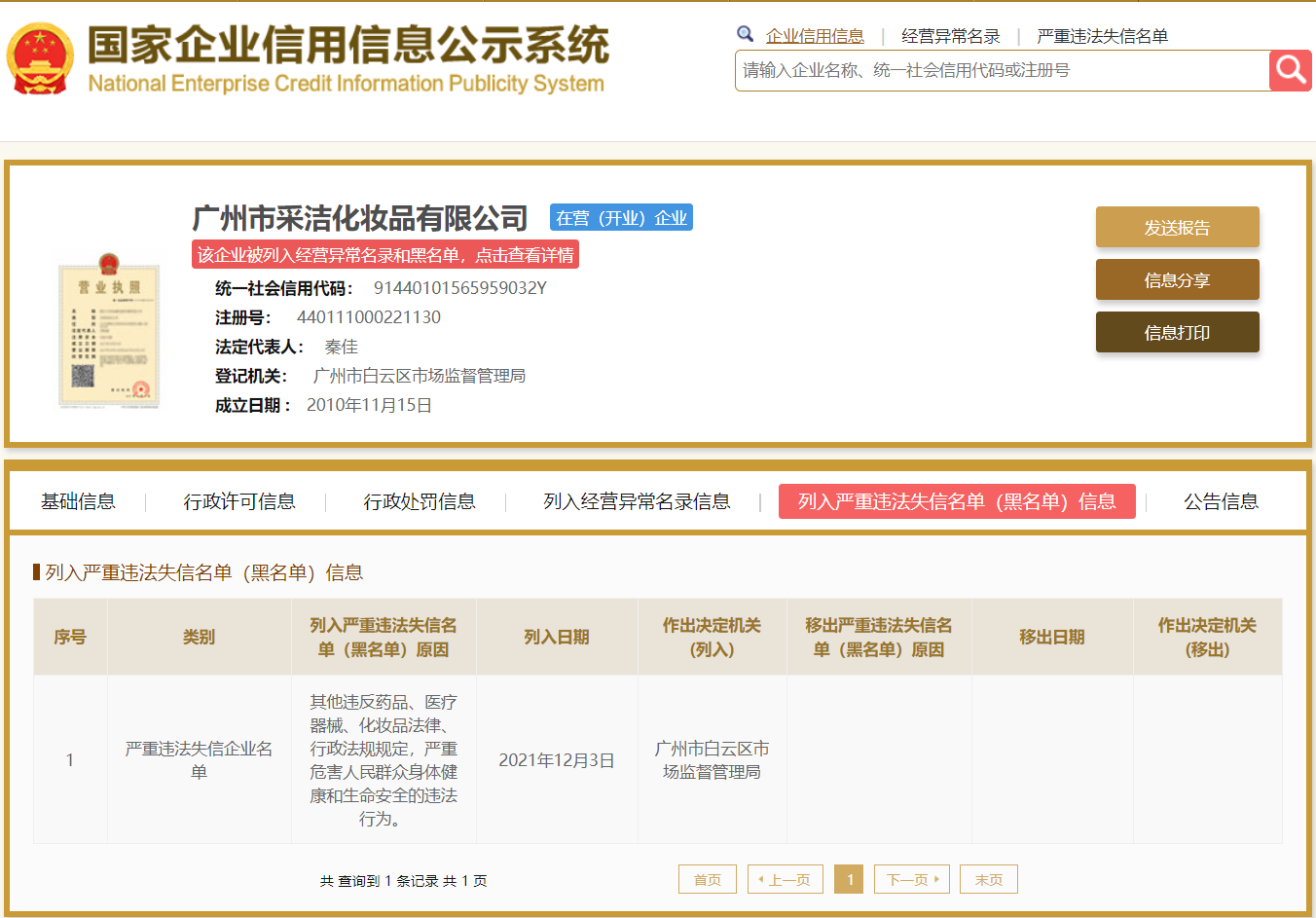Image resolution: width=1316 pixels, height=918 pixels.
Task: Click the 移出日期 column header
Action: point(1052,637)
